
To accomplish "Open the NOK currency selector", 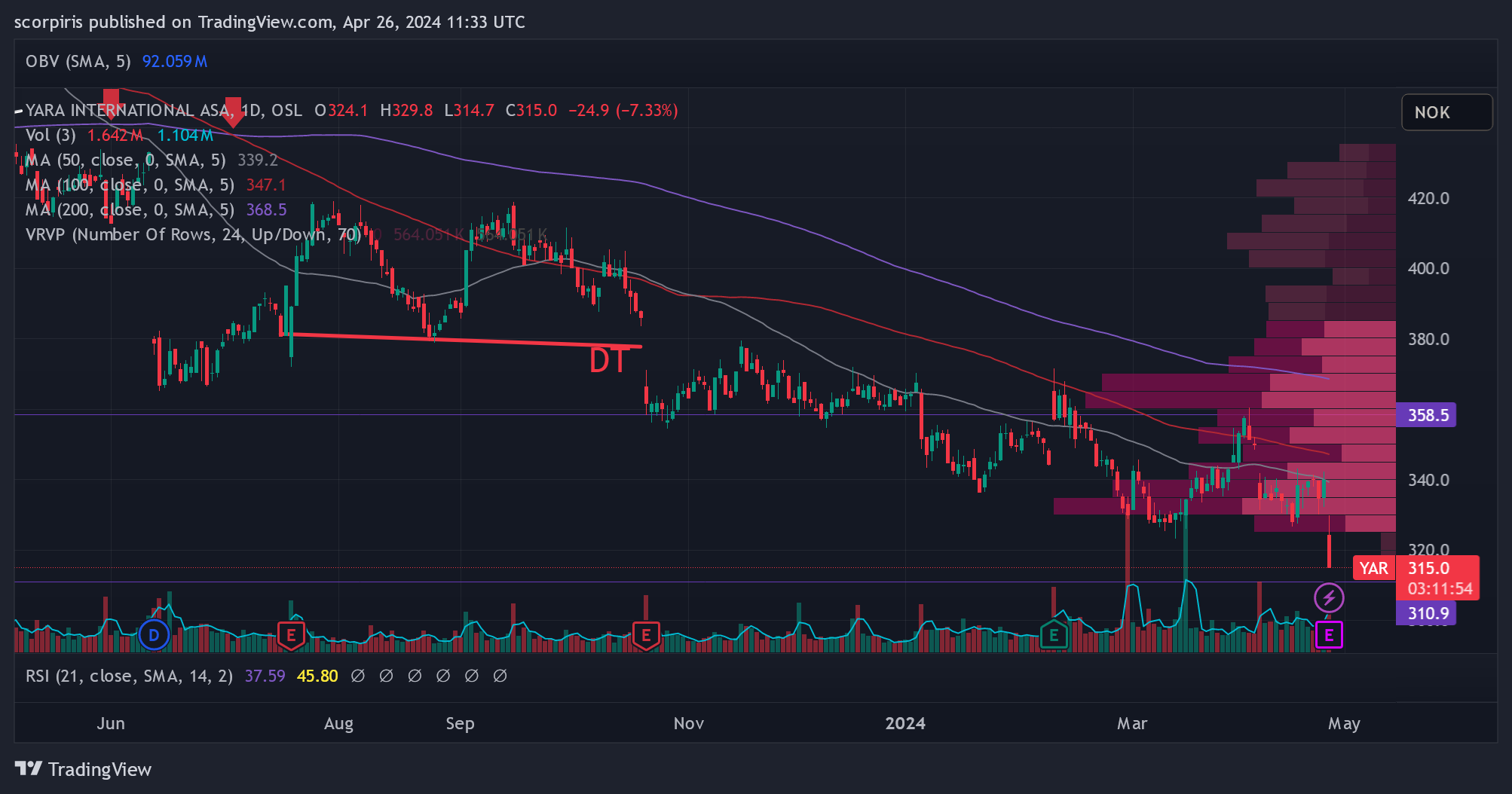I will pyautogui.click(x=1446, y=112).
